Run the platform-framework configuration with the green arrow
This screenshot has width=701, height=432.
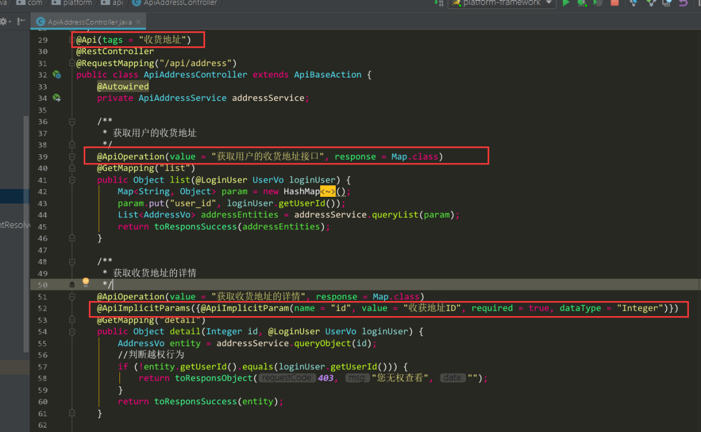click(566, 3)
